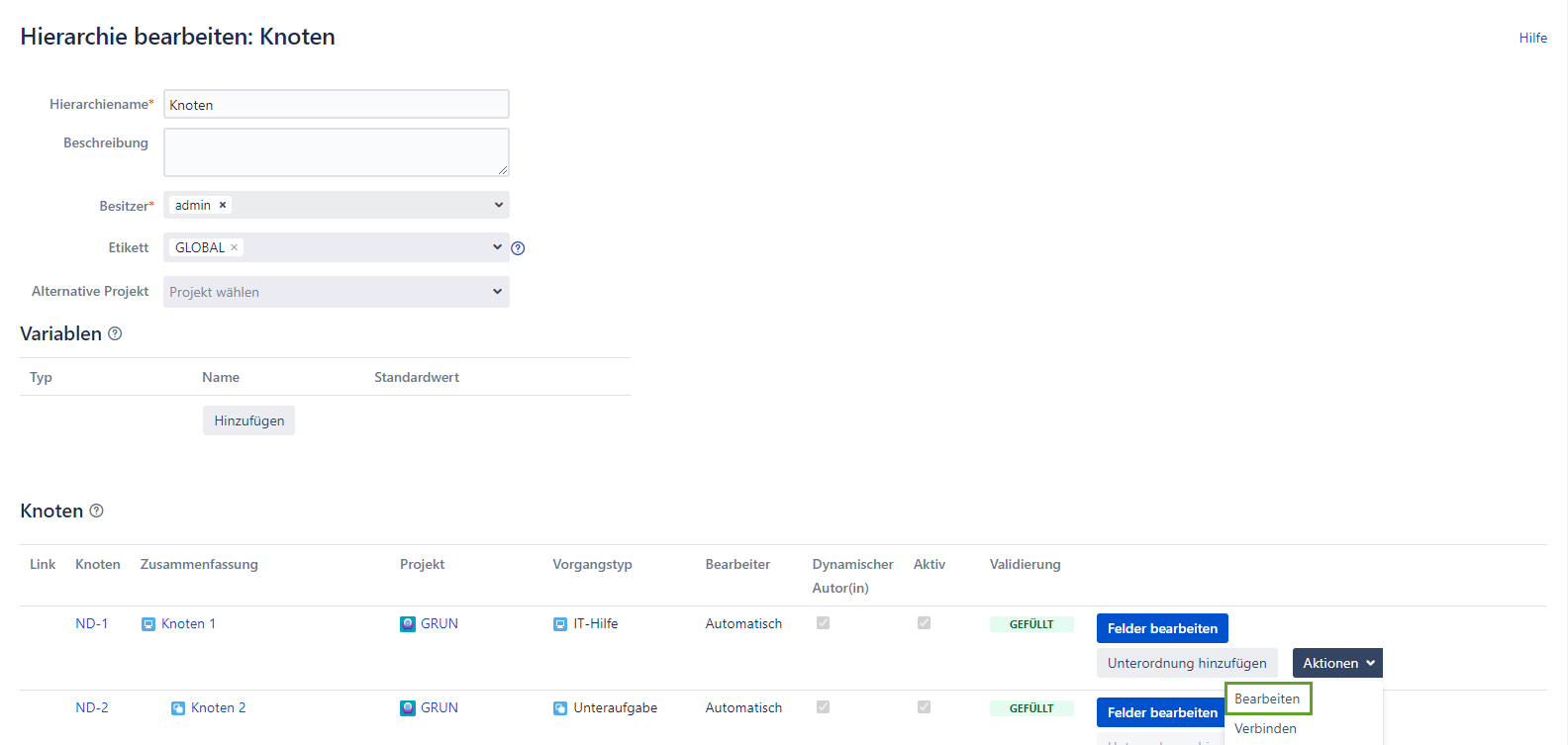Image resolution: width=1568 pixels, height=745 pixels.
Task: Click the GRUN project icon in ND-1 row
Action: point(408,623)
